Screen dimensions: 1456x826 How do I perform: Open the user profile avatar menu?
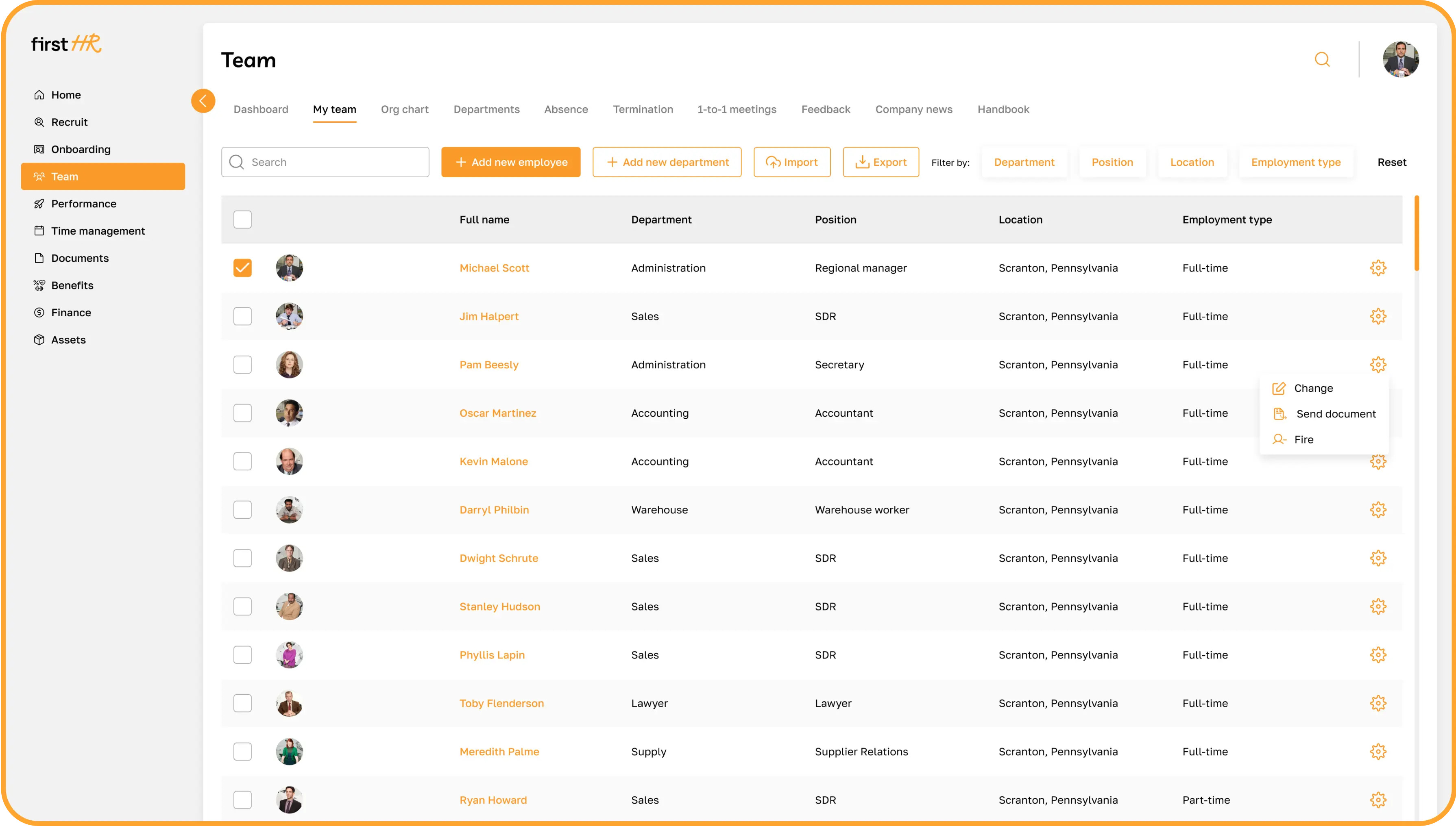(x=1400, y=59)
